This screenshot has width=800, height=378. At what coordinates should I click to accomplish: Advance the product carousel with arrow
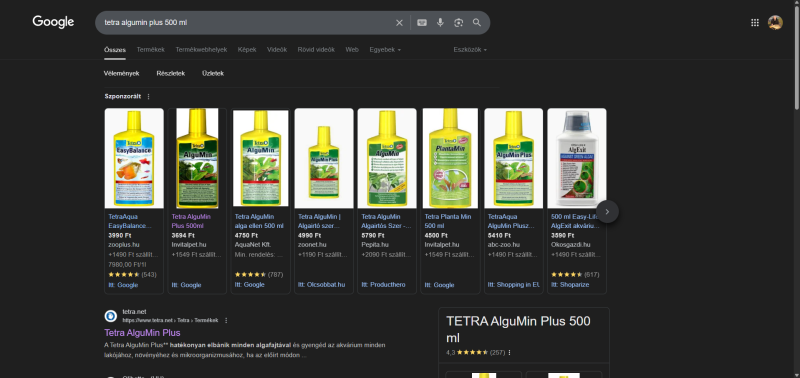607,212
